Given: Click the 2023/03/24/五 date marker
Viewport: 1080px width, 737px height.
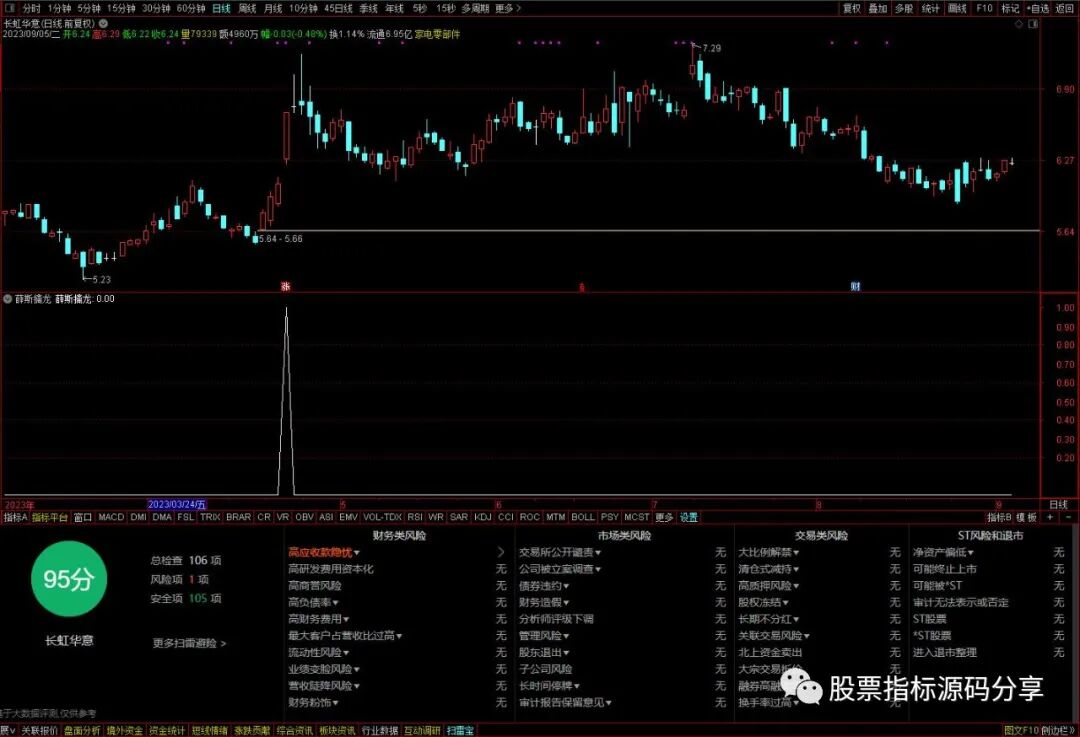Looking at the screenshot, I should (x=177, y=505).
